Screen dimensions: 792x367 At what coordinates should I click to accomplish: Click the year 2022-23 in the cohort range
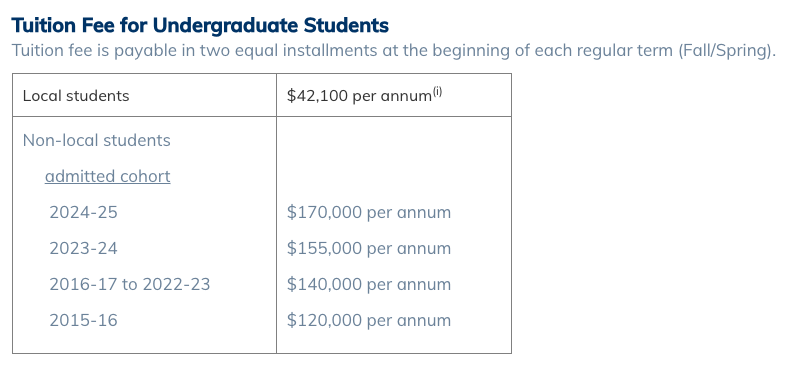176,284
